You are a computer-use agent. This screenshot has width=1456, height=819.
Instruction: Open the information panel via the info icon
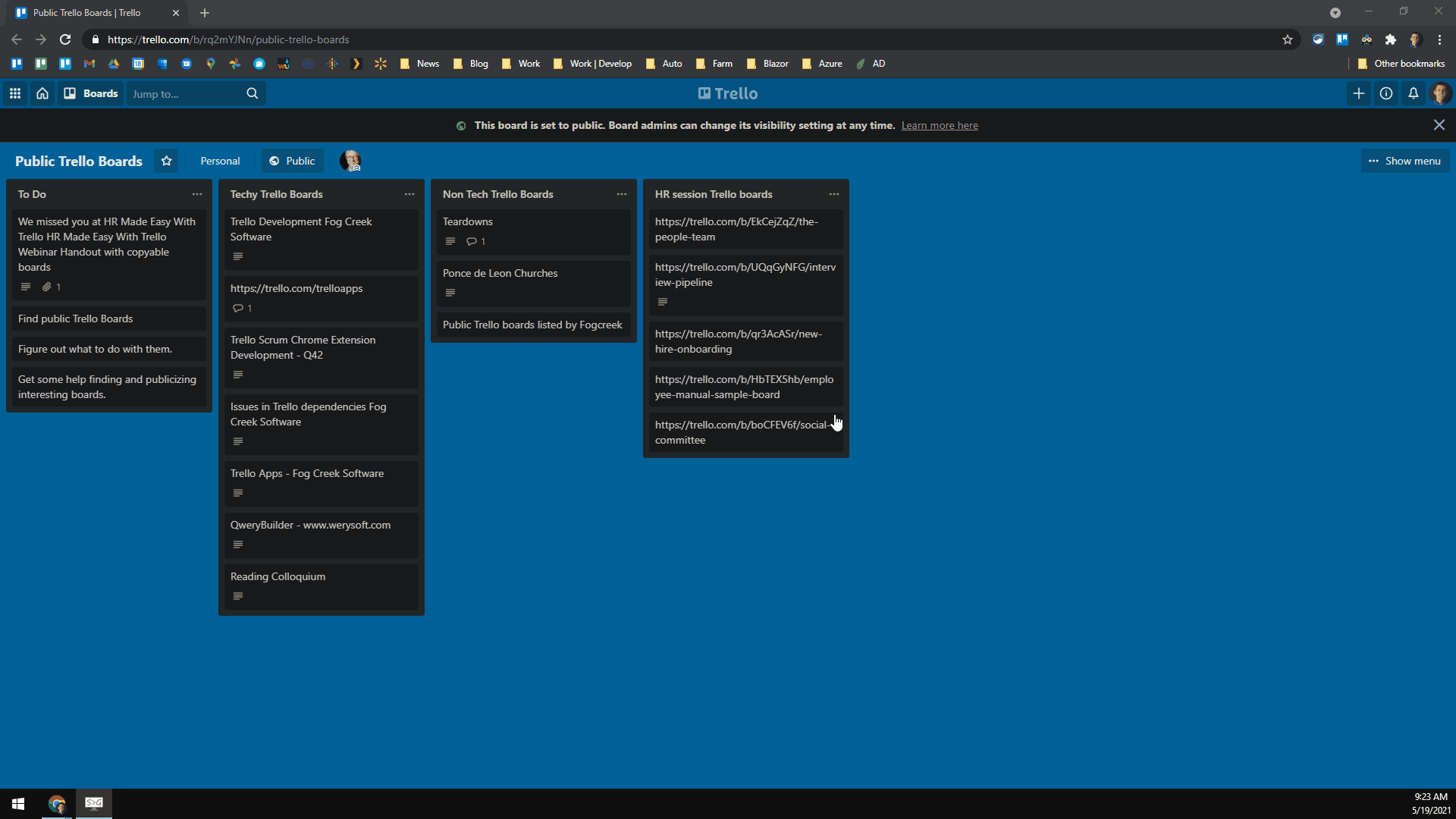pos(1386,93)
